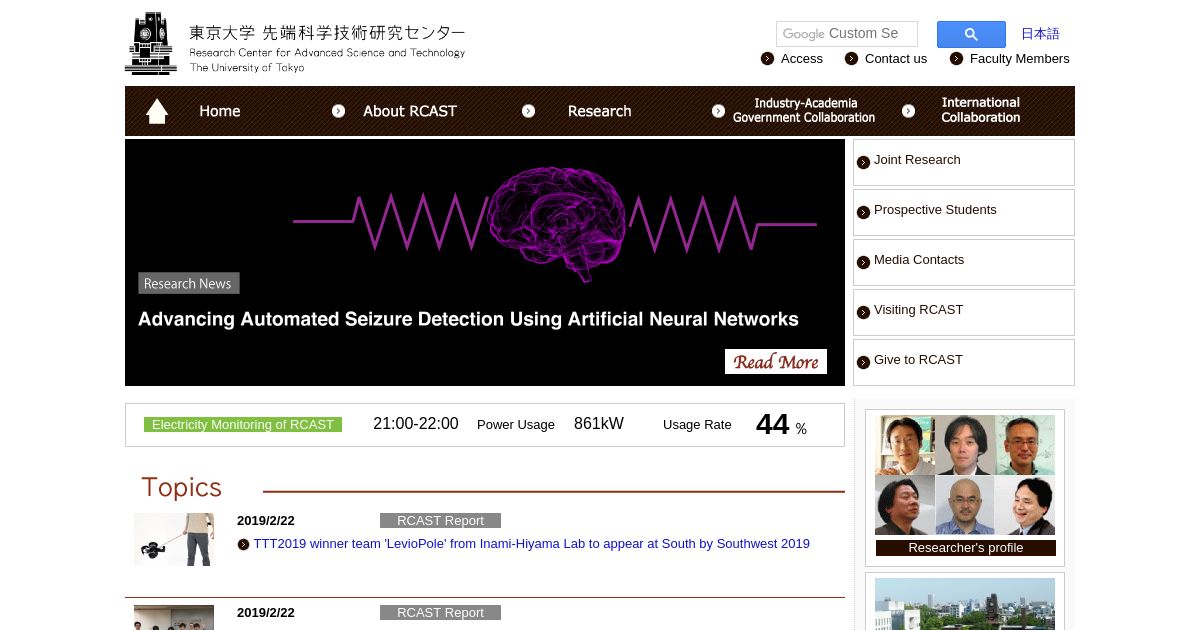
Task: Go to the Access page
Action: (802, 59)
